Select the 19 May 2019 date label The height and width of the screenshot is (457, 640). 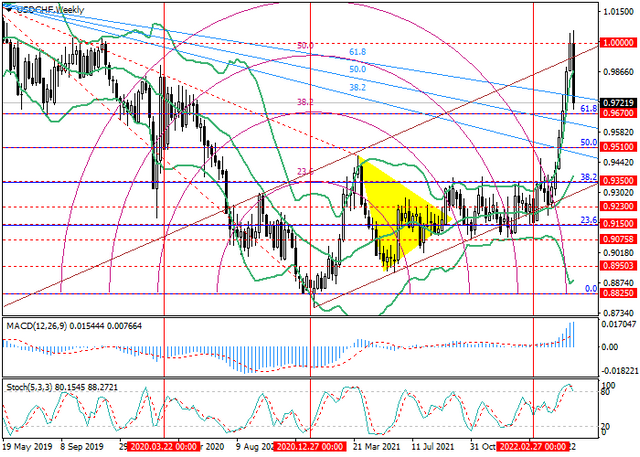pos(27,446)
